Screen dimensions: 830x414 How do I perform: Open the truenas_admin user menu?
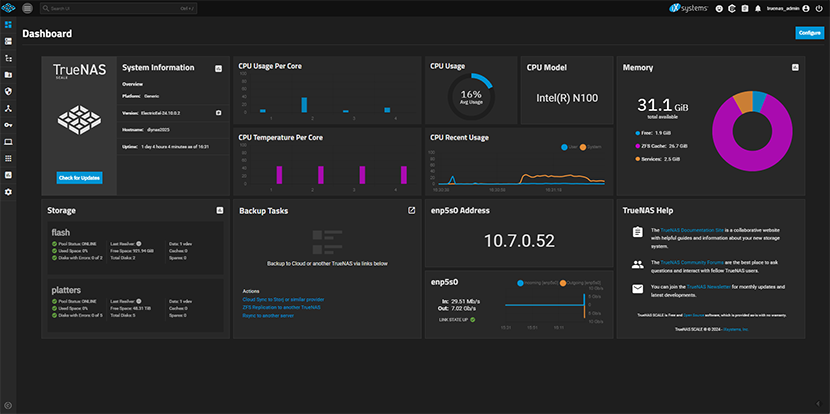(x=788, y=8)
